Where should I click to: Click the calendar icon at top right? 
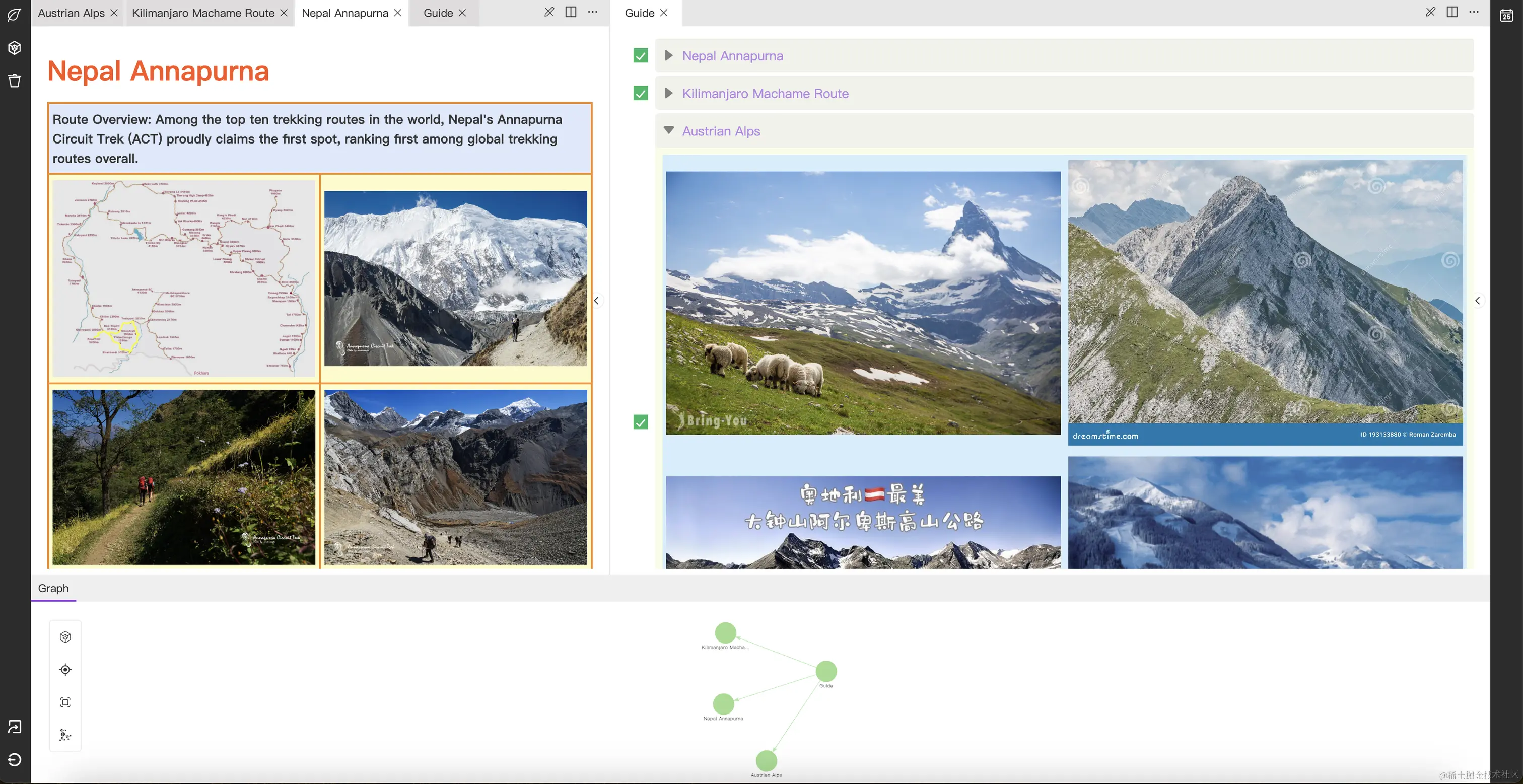point(1506,15)
